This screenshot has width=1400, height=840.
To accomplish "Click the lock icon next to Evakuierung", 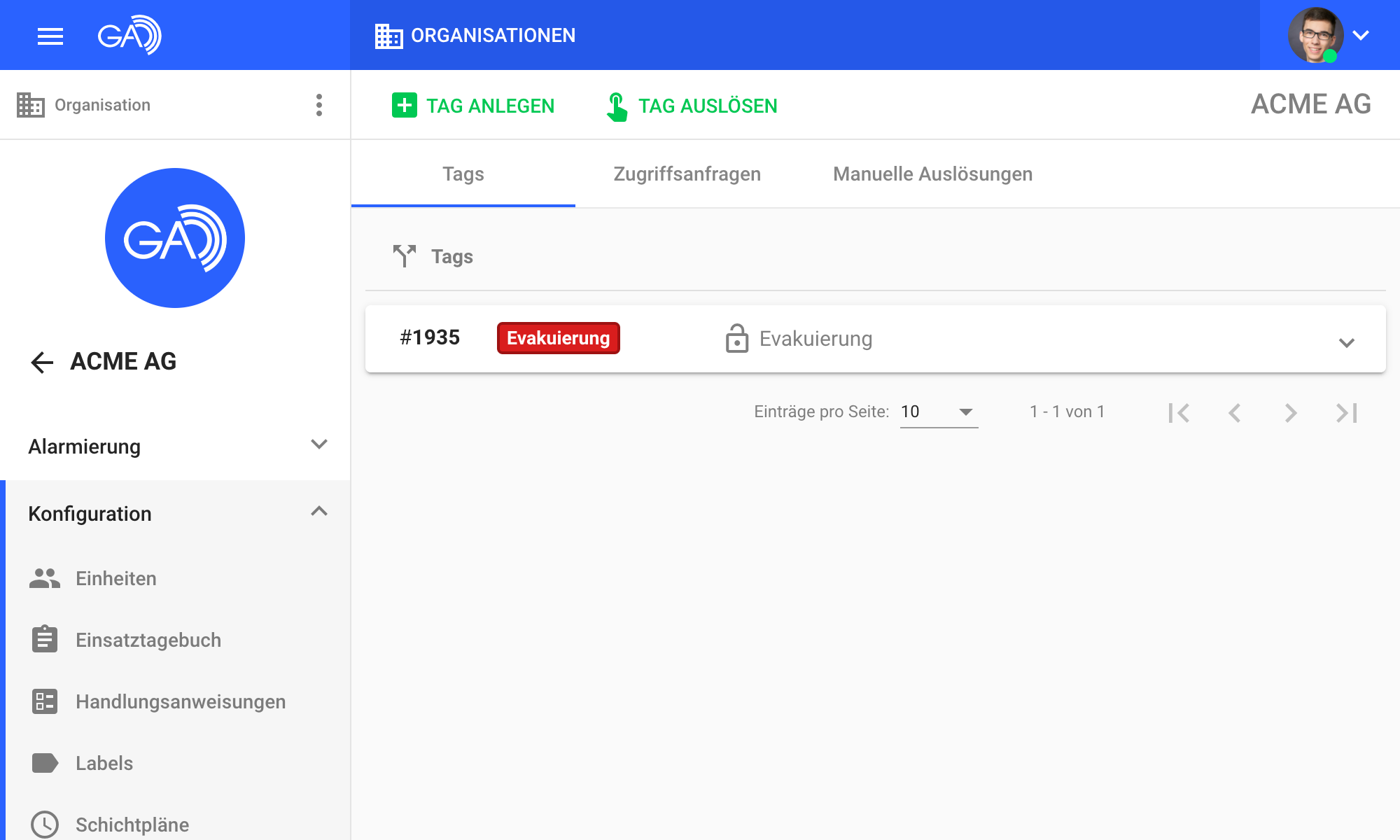I will [736, 339].
